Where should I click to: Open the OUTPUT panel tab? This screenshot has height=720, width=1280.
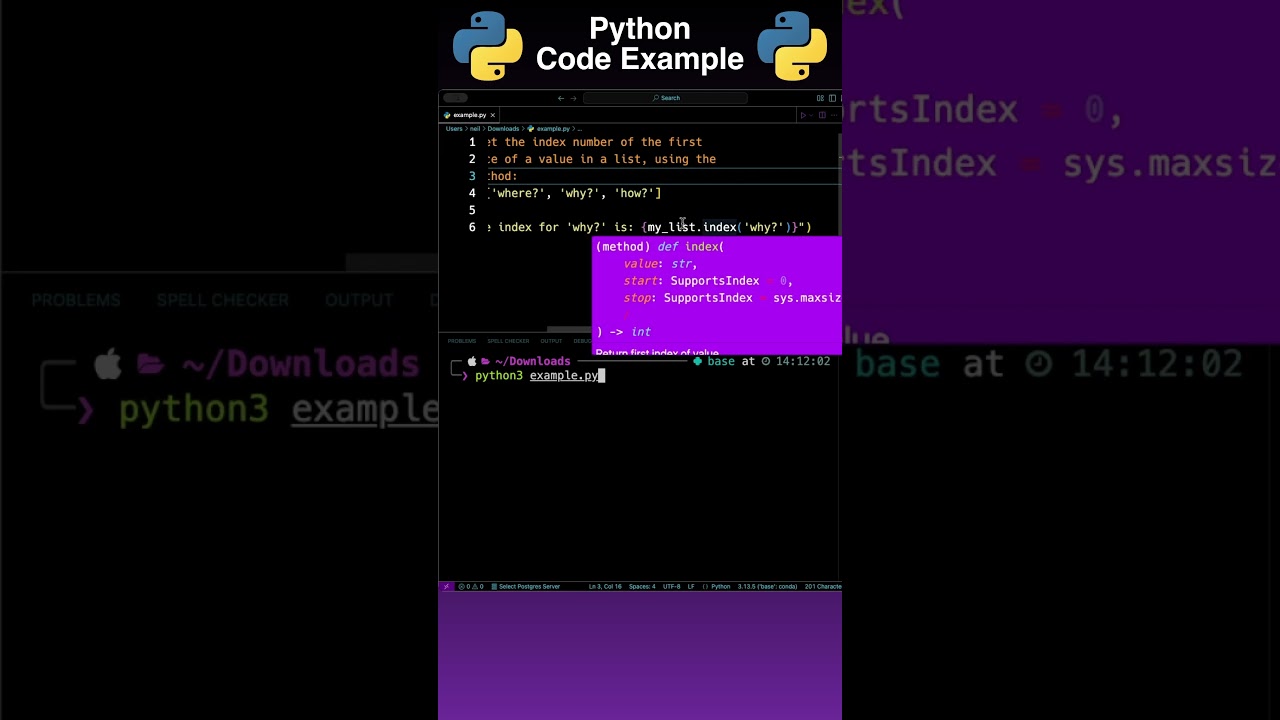tap(551, 341)
